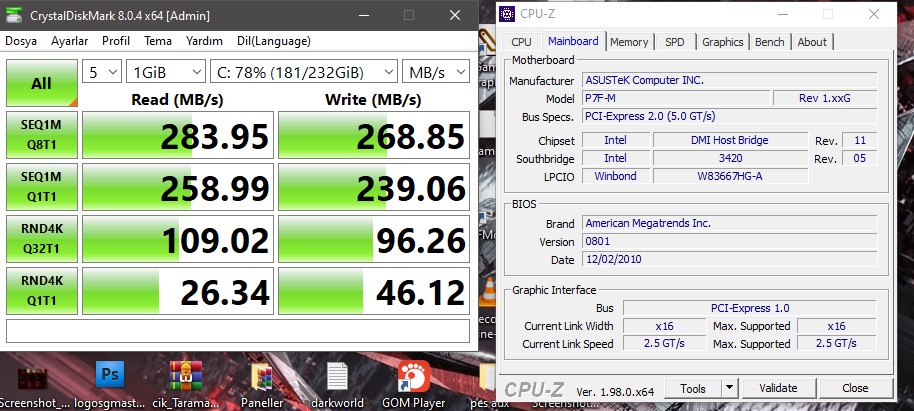This screenshot has width=914, height=411.
Task: Click the Current Link Width x16 value
Action: [x=665, y=326]
